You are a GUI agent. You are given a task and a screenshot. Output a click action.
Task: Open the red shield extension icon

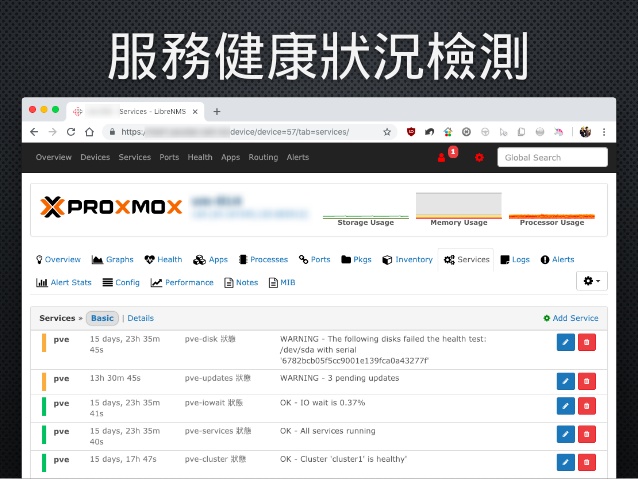pyautogui.click(x=411, y=132)
